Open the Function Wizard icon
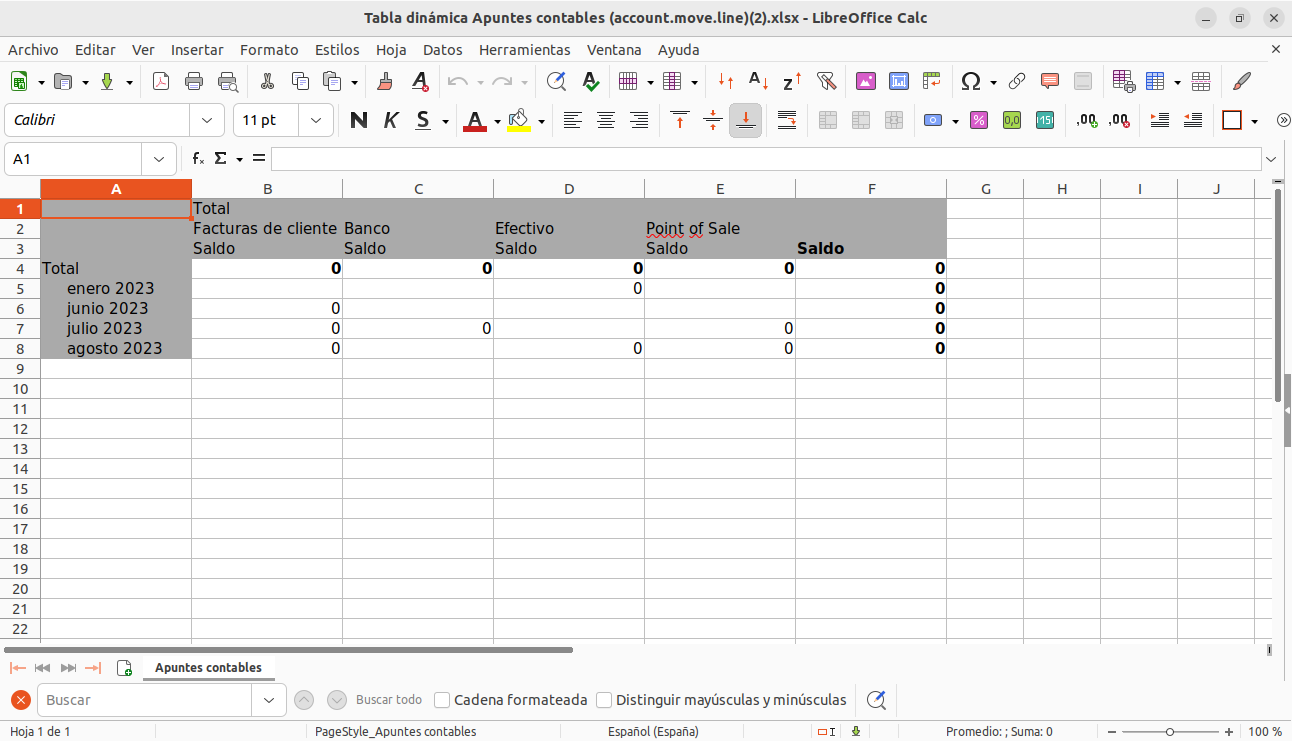Viewport: 1292px width, 741px height. tap(198, 158)
